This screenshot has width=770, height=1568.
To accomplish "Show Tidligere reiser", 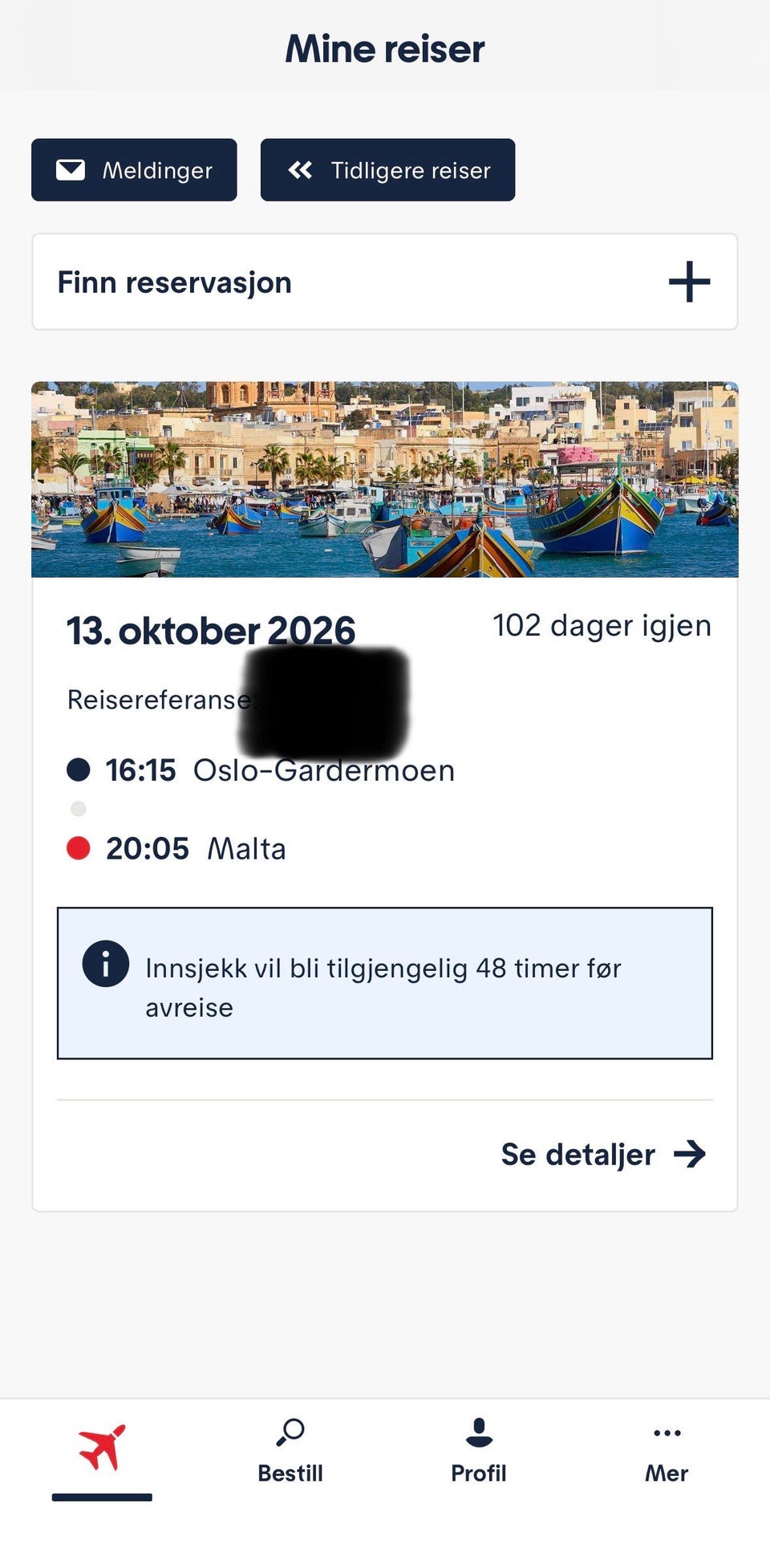I will (x=387, y=170).
